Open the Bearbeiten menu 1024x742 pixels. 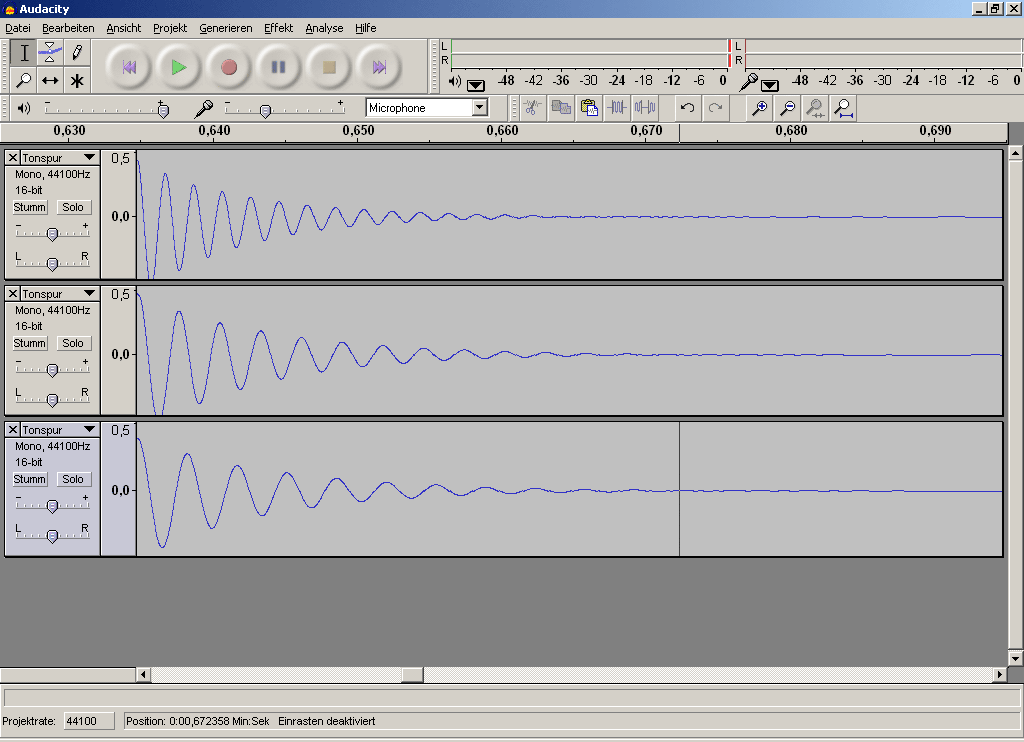coord(68,28)
